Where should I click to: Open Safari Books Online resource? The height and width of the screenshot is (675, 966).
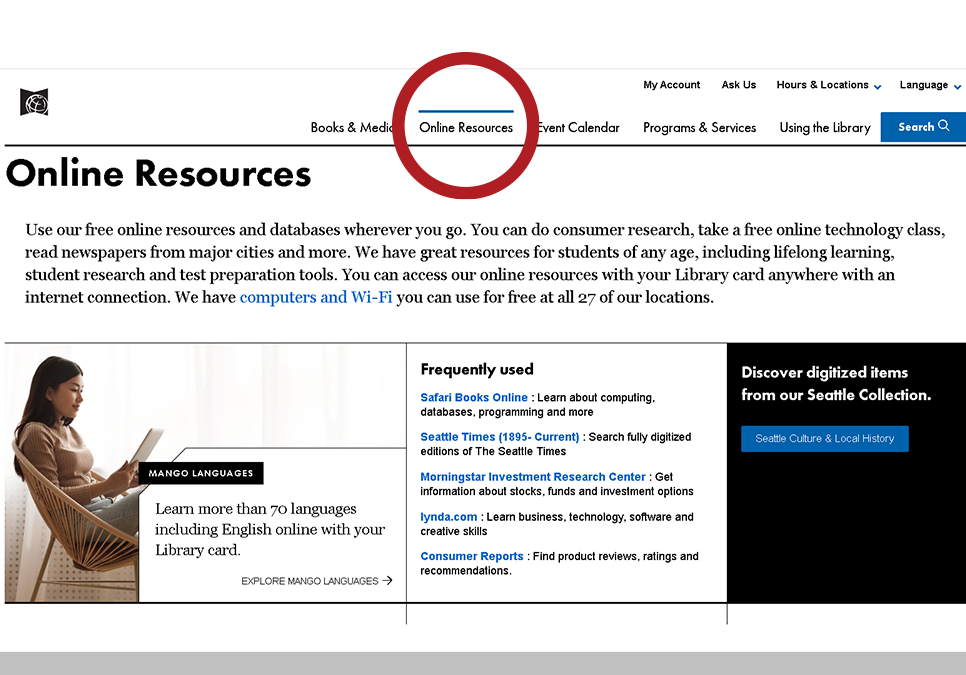473,397
